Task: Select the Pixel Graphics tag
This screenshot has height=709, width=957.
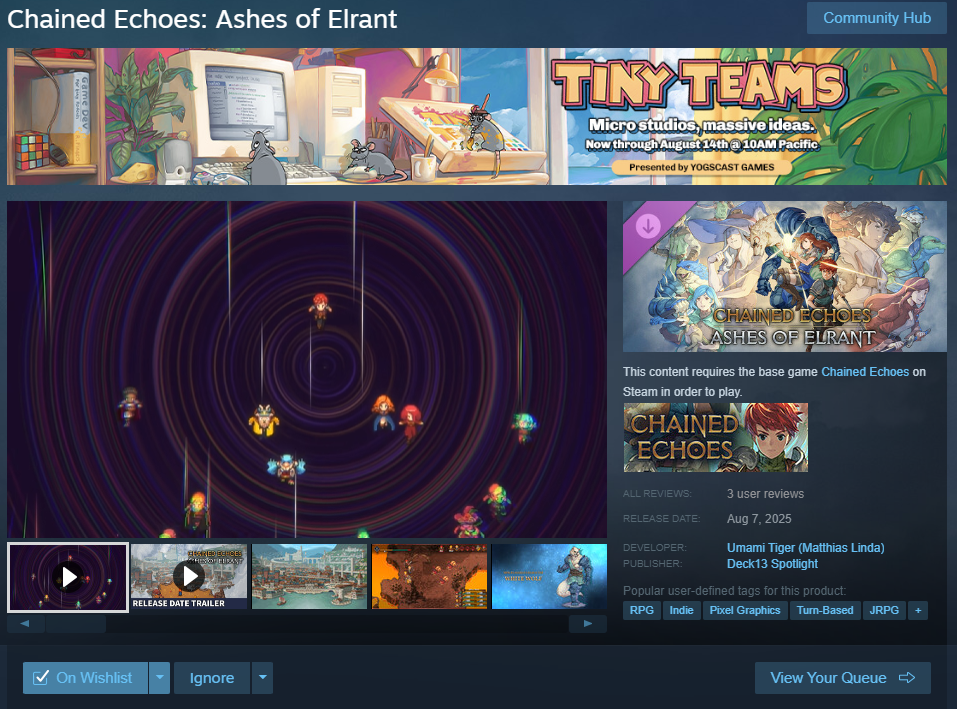Action: tap(745, 610)
